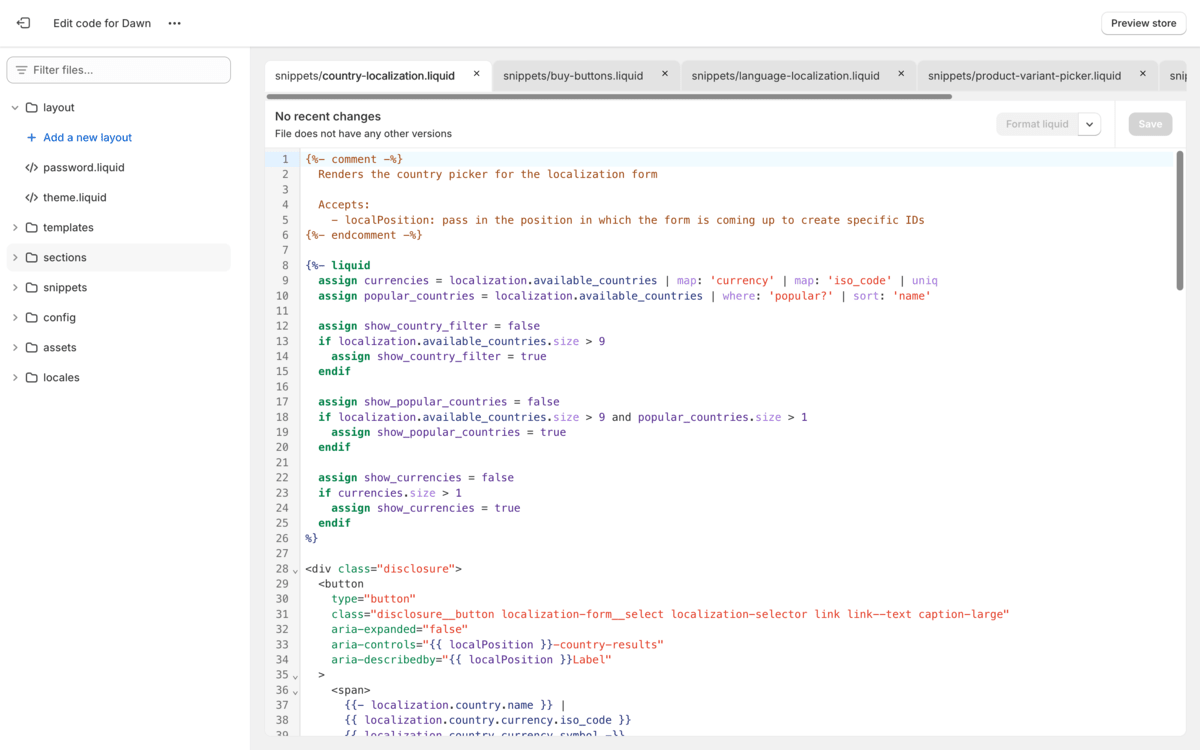Expand the sections folder
Image resolution: width=1200 pixels, height=750 pixels.
click(x=15, y=257)
